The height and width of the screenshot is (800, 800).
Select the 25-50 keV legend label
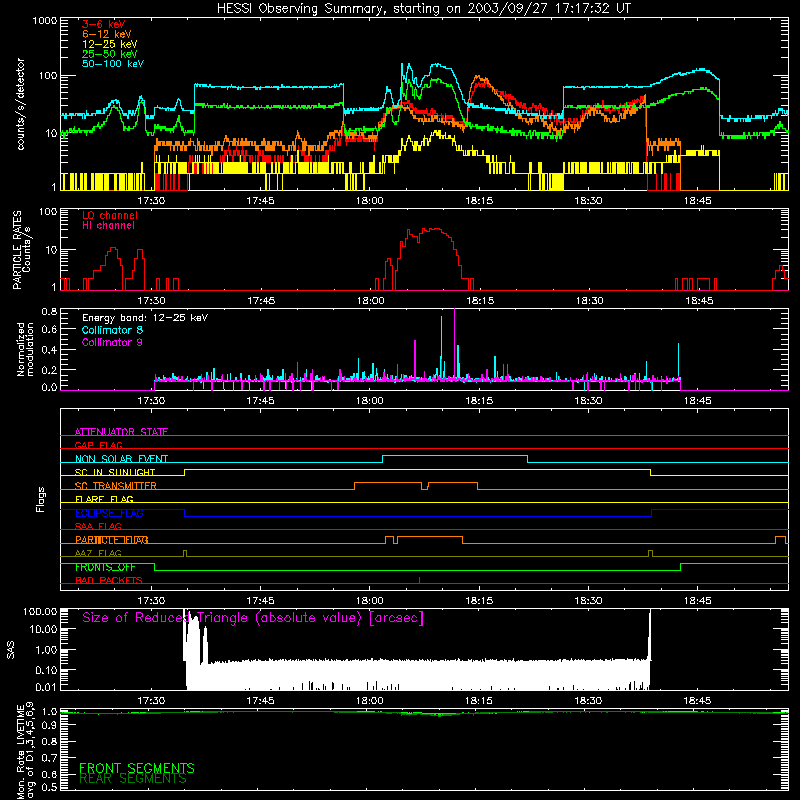click(x=110, y=54)
